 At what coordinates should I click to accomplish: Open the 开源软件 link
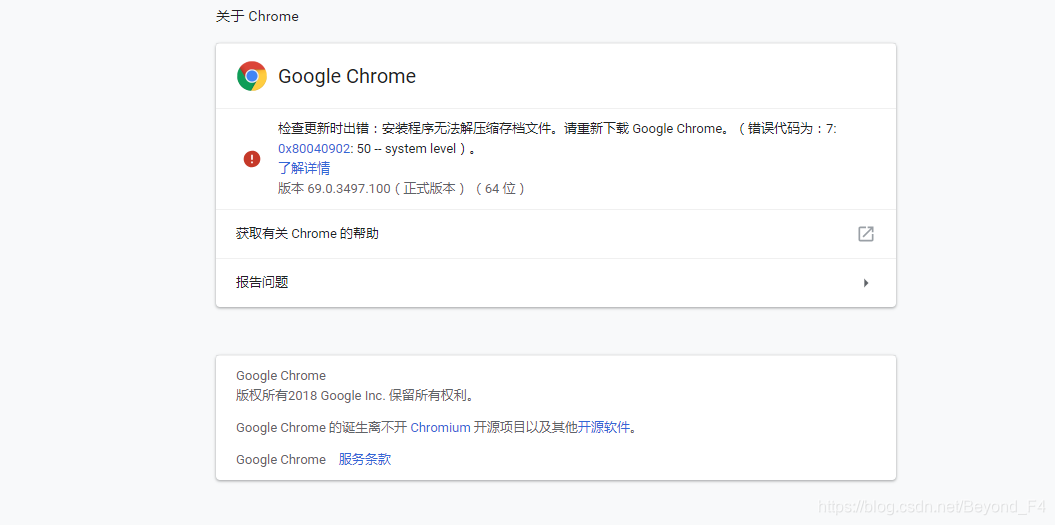pos(604,427)
